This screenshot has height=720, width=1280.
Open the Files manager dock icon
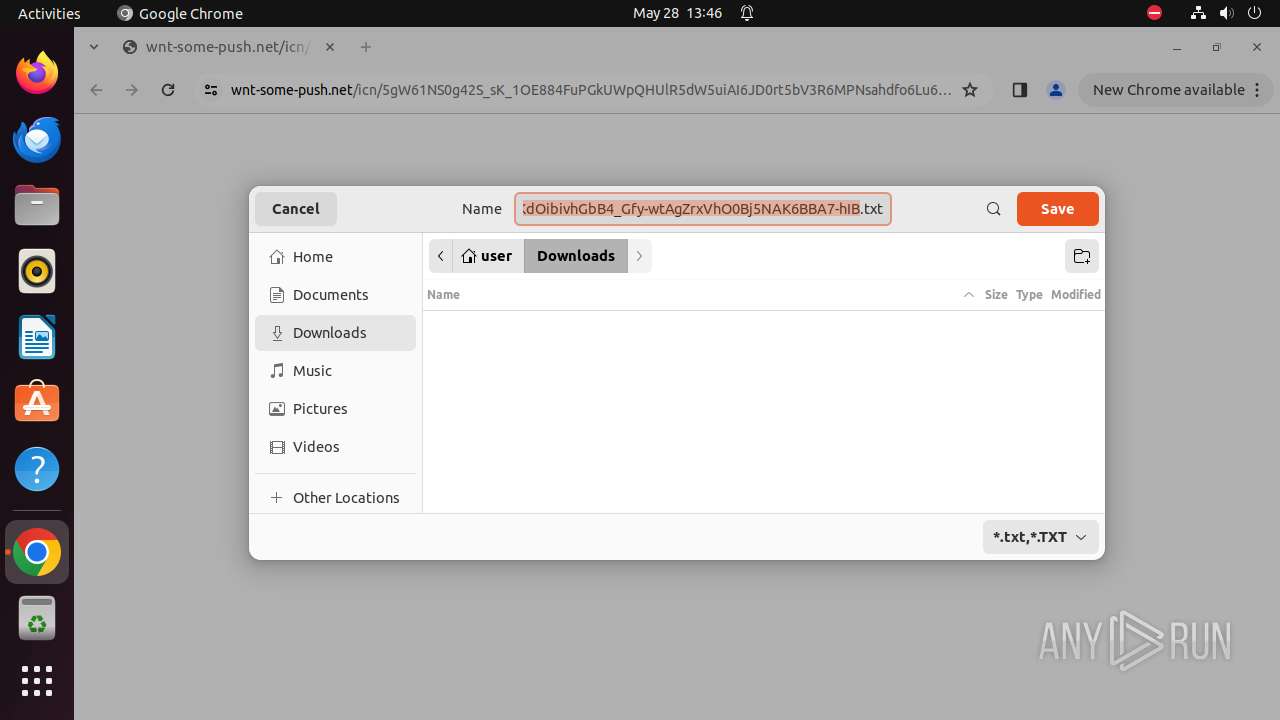[37, 205]
